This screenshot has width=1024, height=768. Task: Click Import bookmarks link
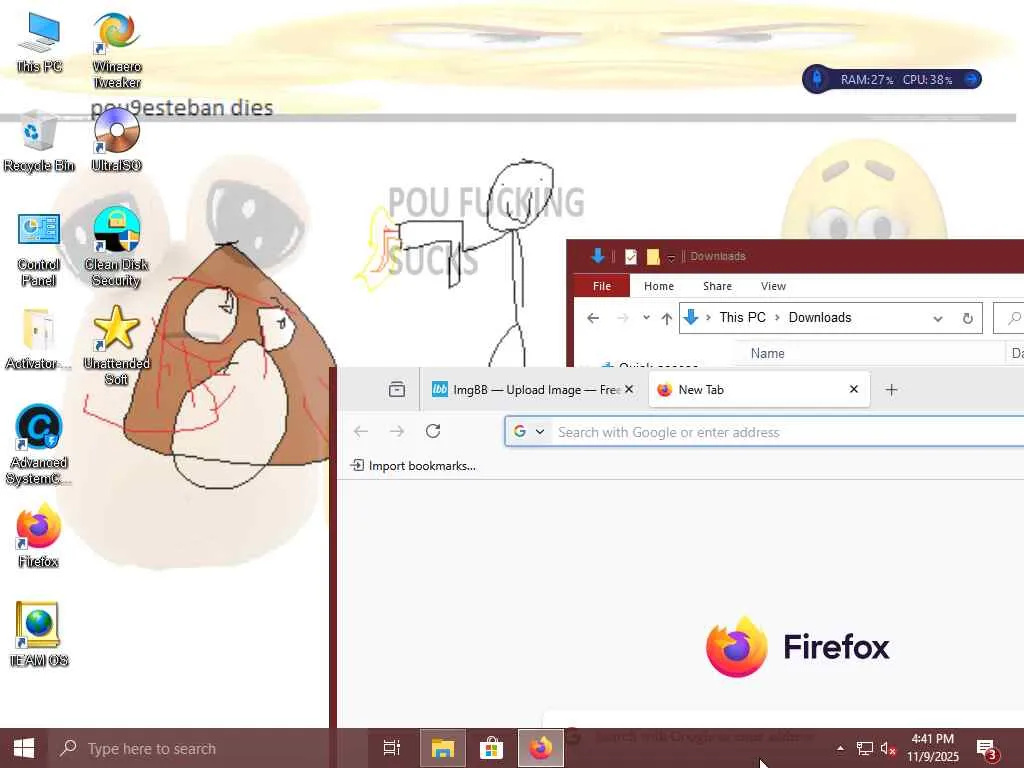point(413,466)
